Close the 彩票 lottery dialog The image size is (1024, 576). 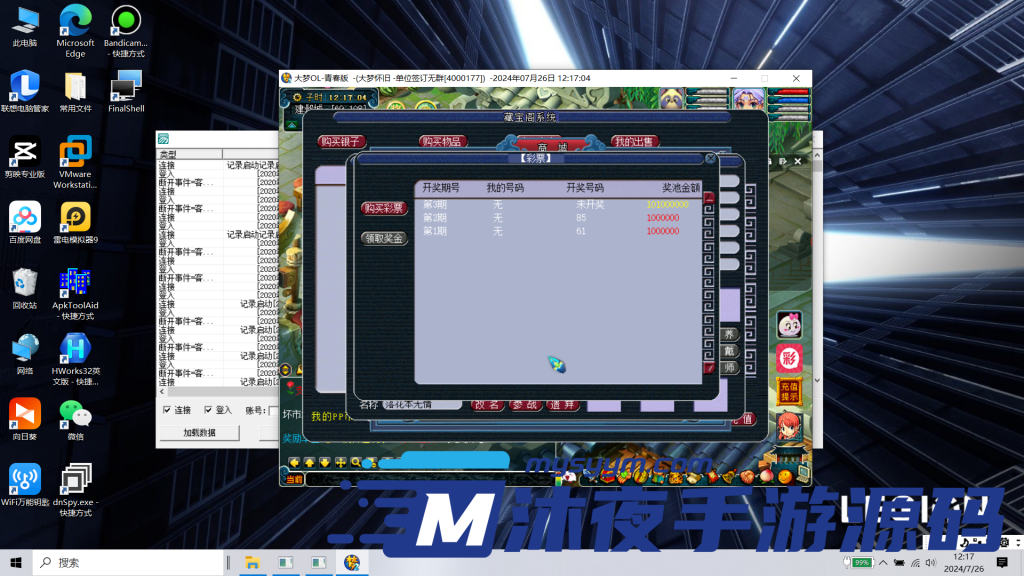(711, 158)
